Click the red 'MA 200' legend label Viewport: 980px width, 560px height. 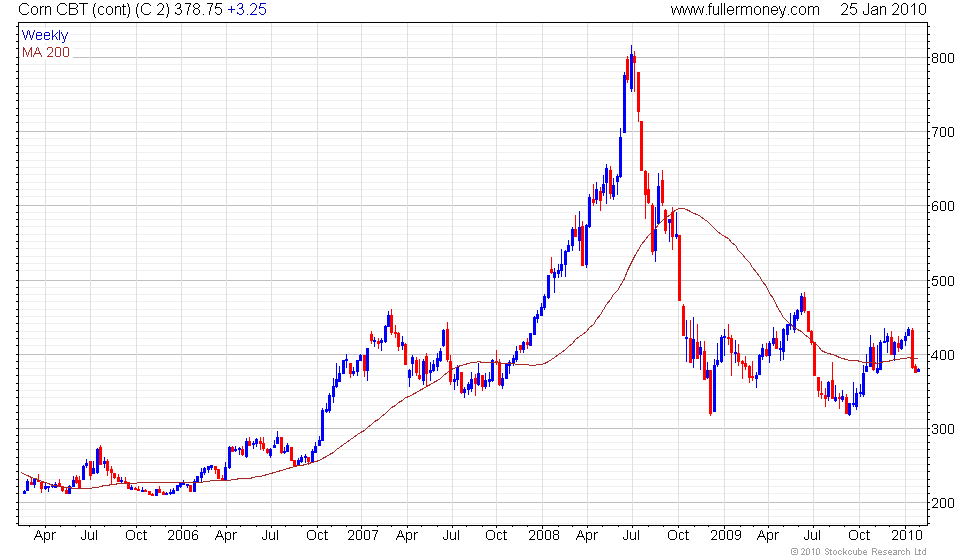tap(46, 52)
